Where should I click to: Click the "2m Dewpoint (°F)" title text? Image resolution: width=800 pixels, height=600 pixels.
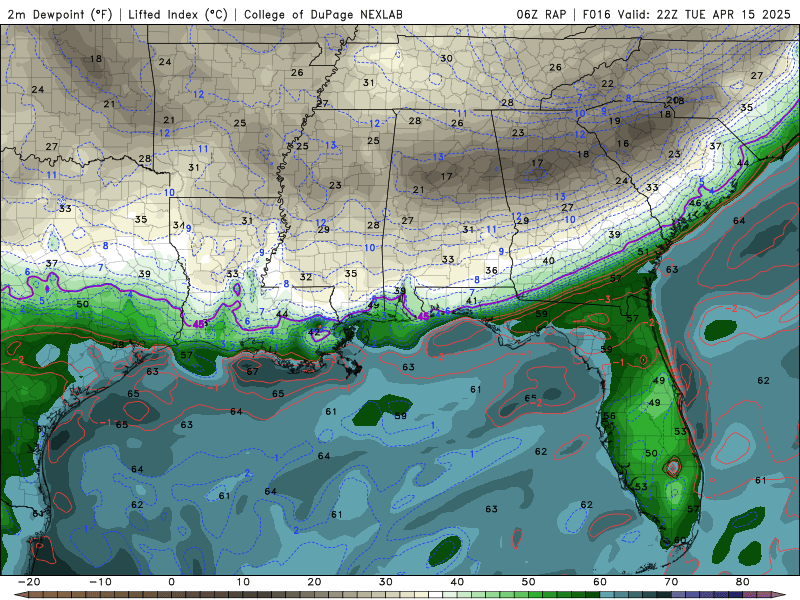coord(59,14)
